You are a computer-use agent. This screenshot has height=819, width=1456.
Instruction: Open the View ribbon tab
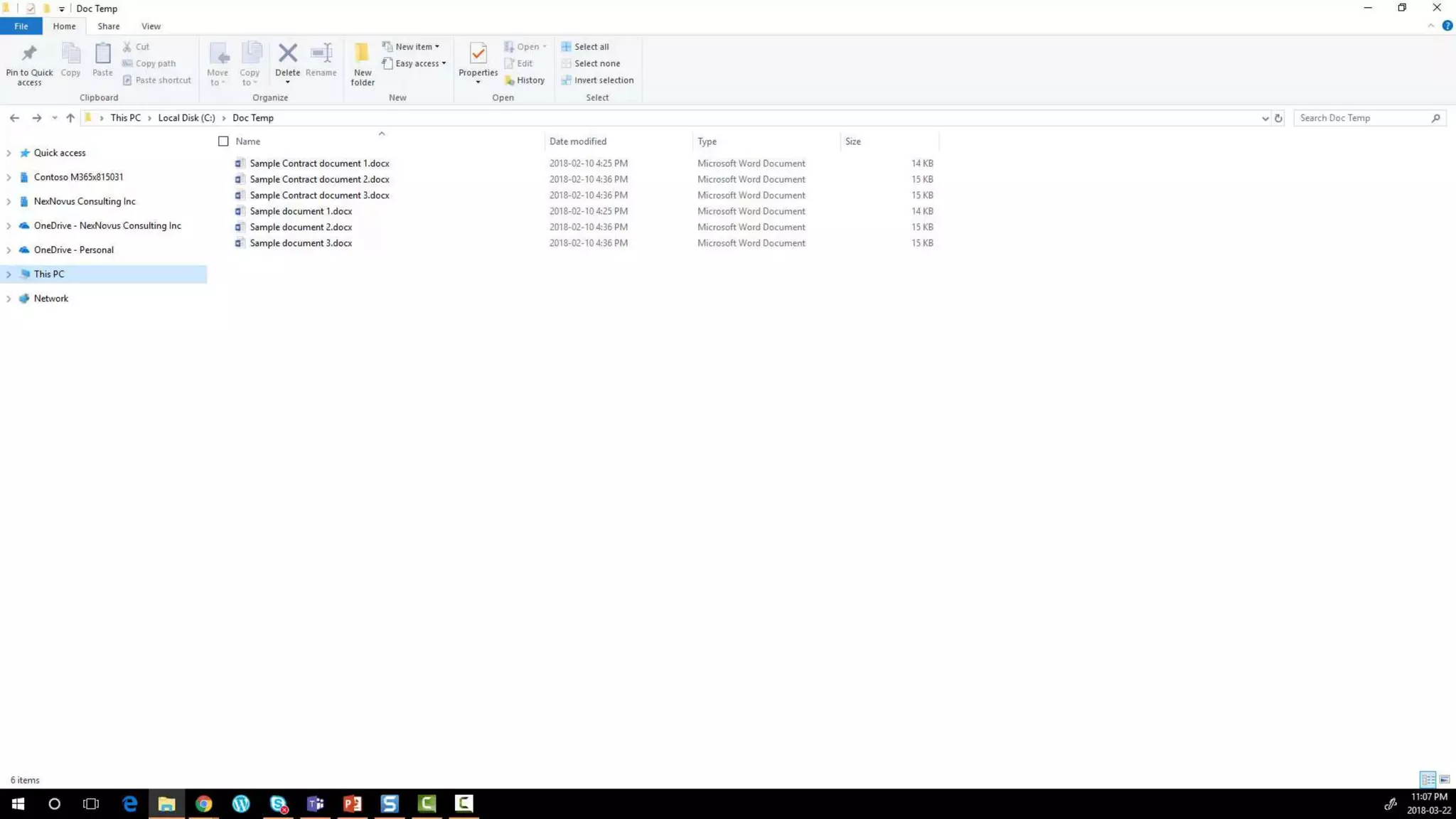(151, 26)
